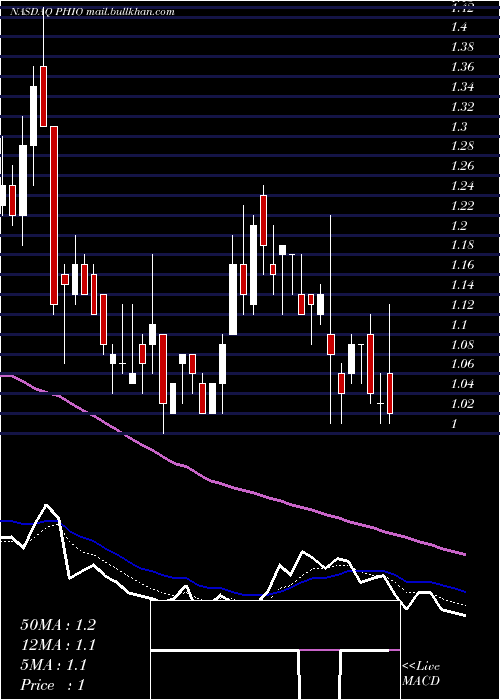Click the 1.34 price axis label

coord(462,86)
